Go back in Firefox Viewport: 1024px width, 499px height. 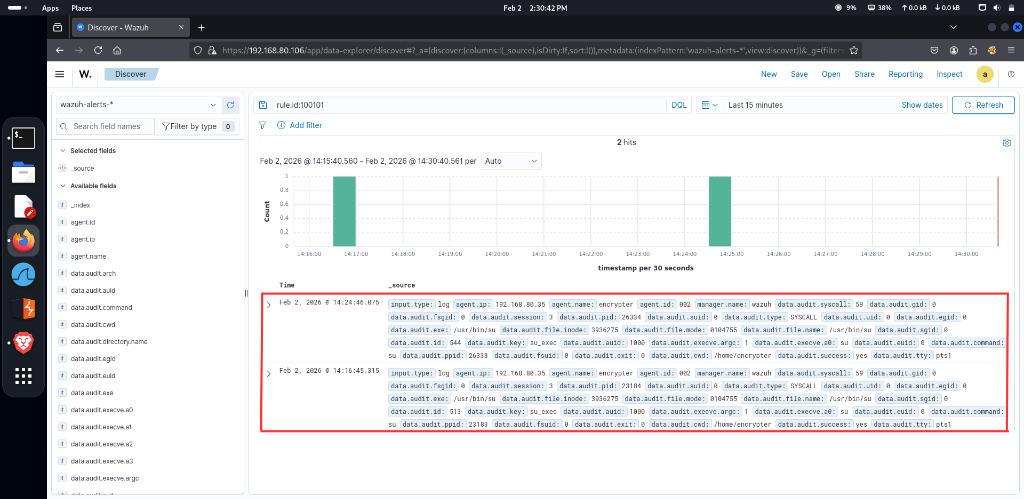click(x=59, y=50)
